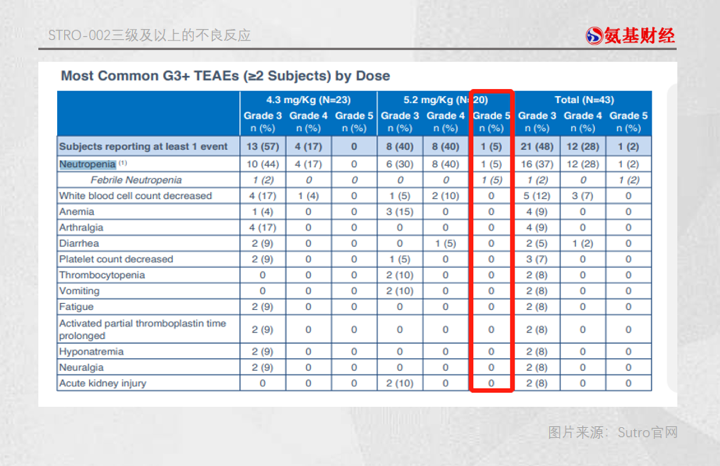This screenshot has height=466, width=720.
Task: Click the table heading Most Common G3+ TEAEs
Action: click(225, 76)
